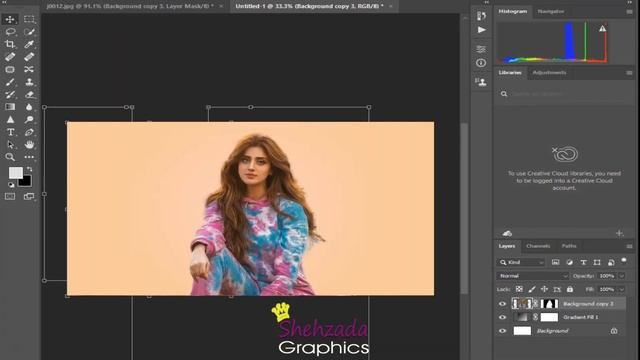Screen dimensions: 640x360
Task: Click the Creative Cloud sync icon in Libraries
Action: tap(507, 233)
